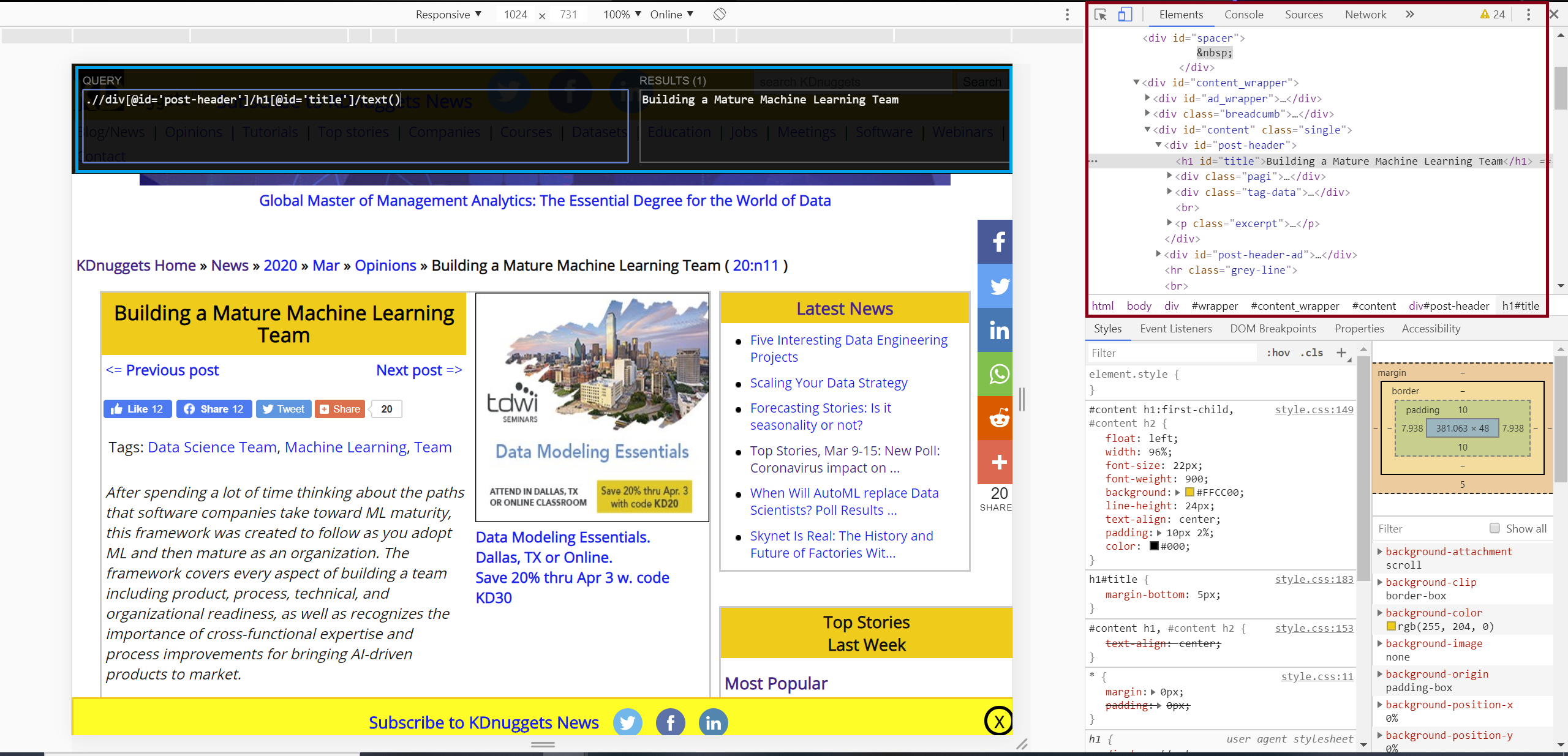Image resolution: width=1568 pixels, height=756 pixels.
Task: Click the LinkedIn icon in subscribe bar
Action: point(714,722)
